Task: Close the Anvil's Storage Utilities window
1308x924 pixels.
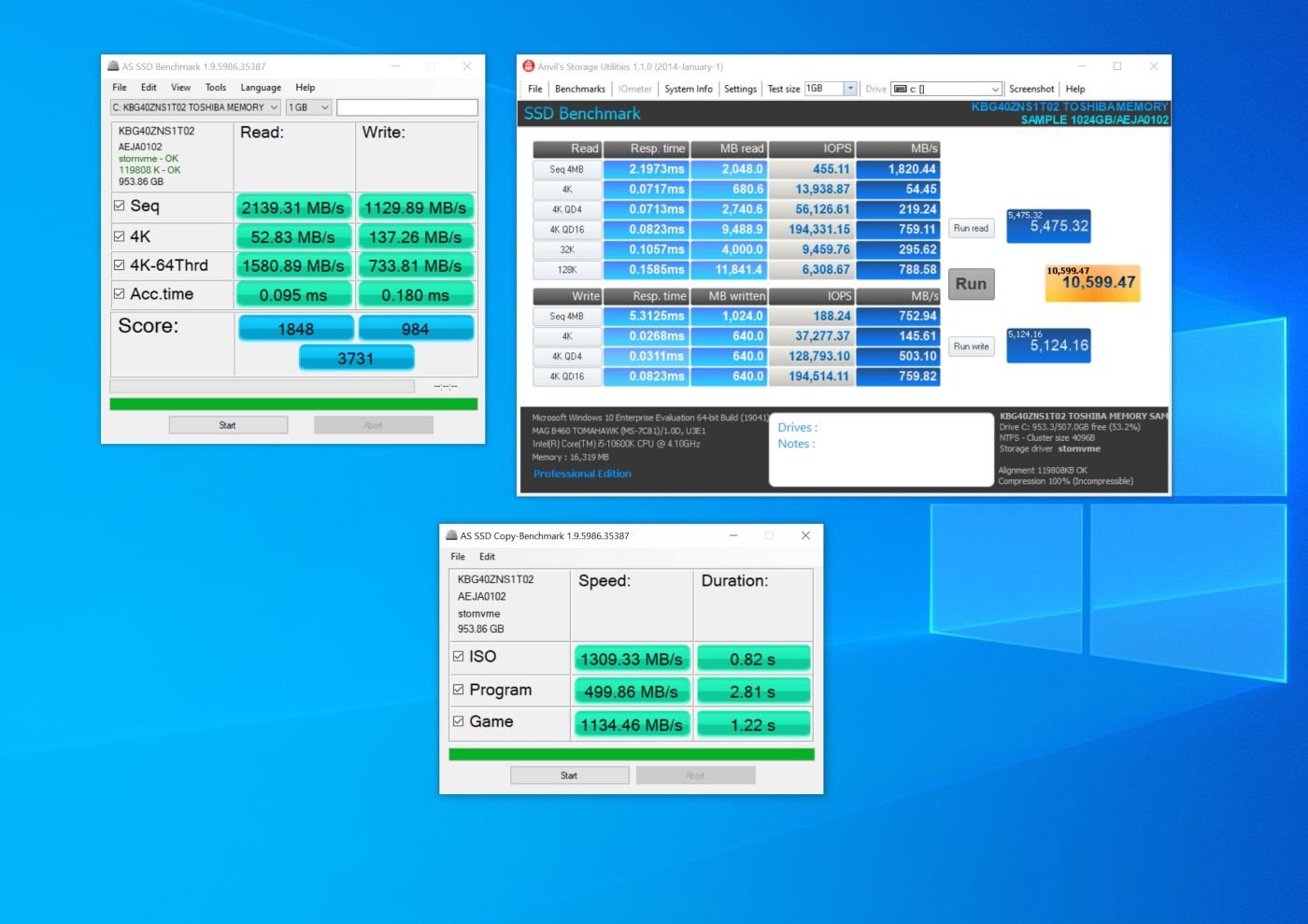Action: pos(1154,66)
